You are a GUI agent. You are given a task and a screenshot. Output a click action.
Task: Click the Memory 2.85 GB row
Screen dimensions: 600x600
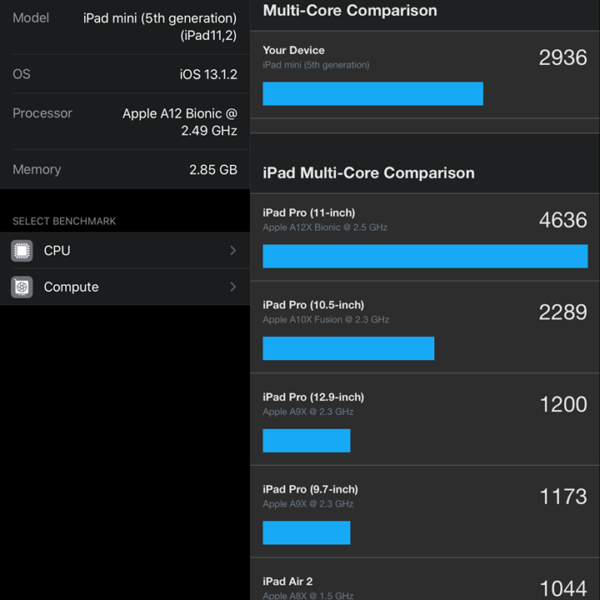tap(124, 170)
